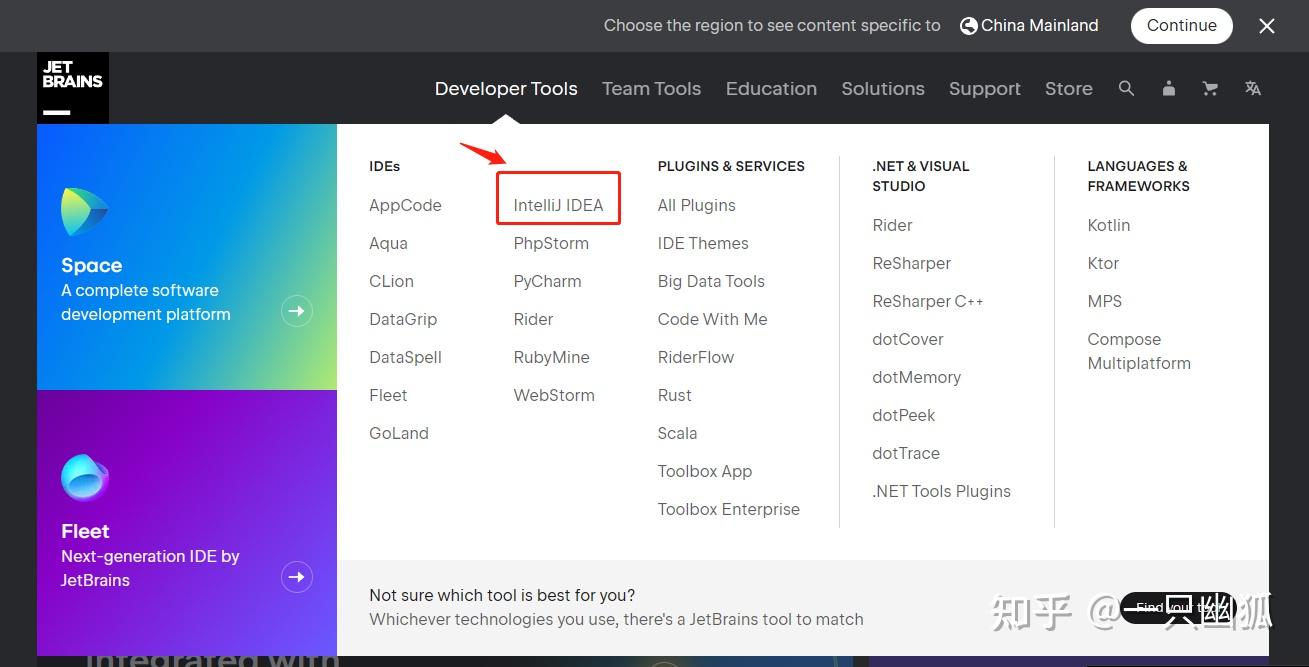Open the MPS link

click(1105, 301)
